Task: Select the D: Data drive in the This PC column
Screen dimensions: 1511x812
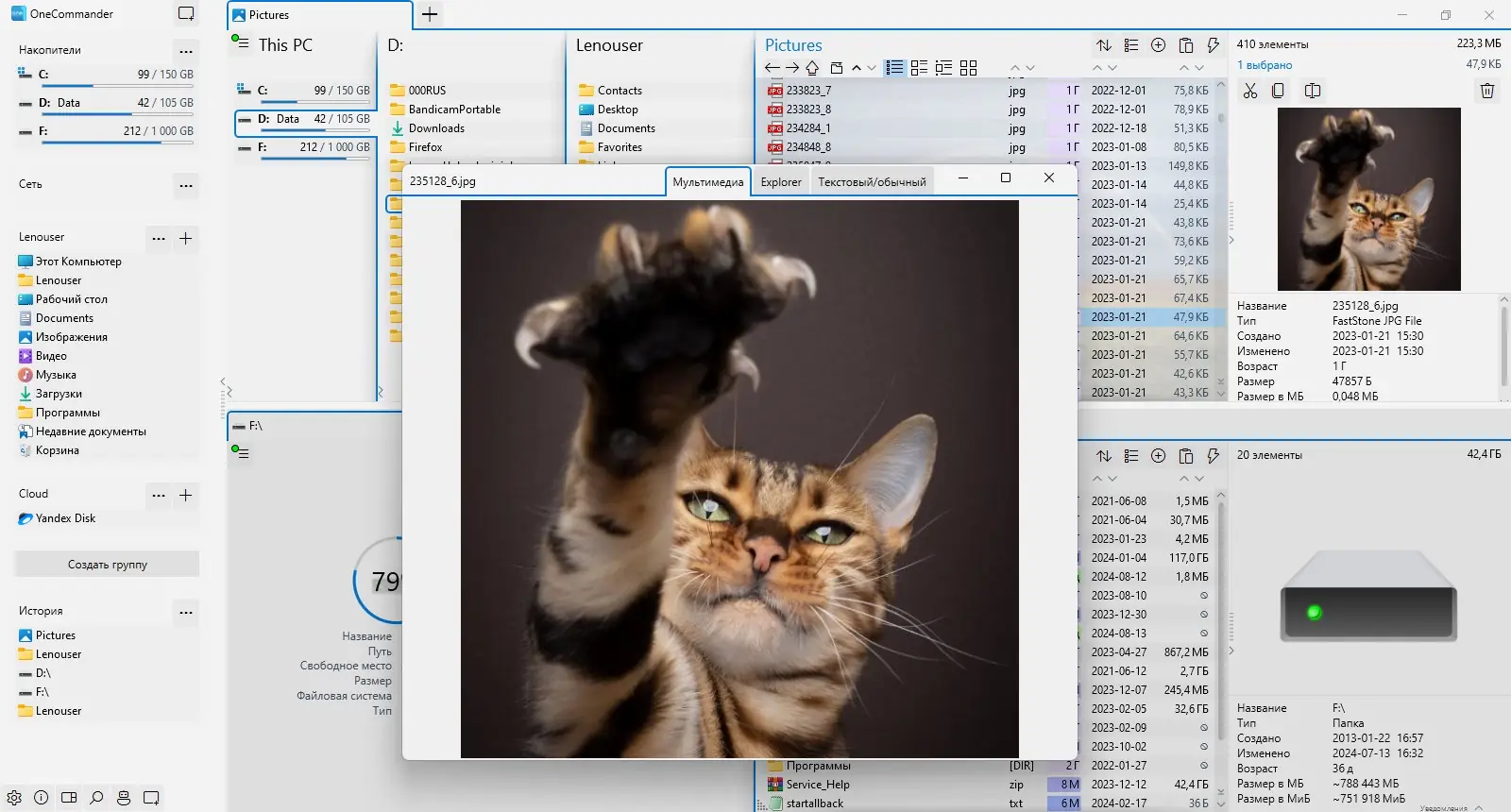Action: pos(304,123)
